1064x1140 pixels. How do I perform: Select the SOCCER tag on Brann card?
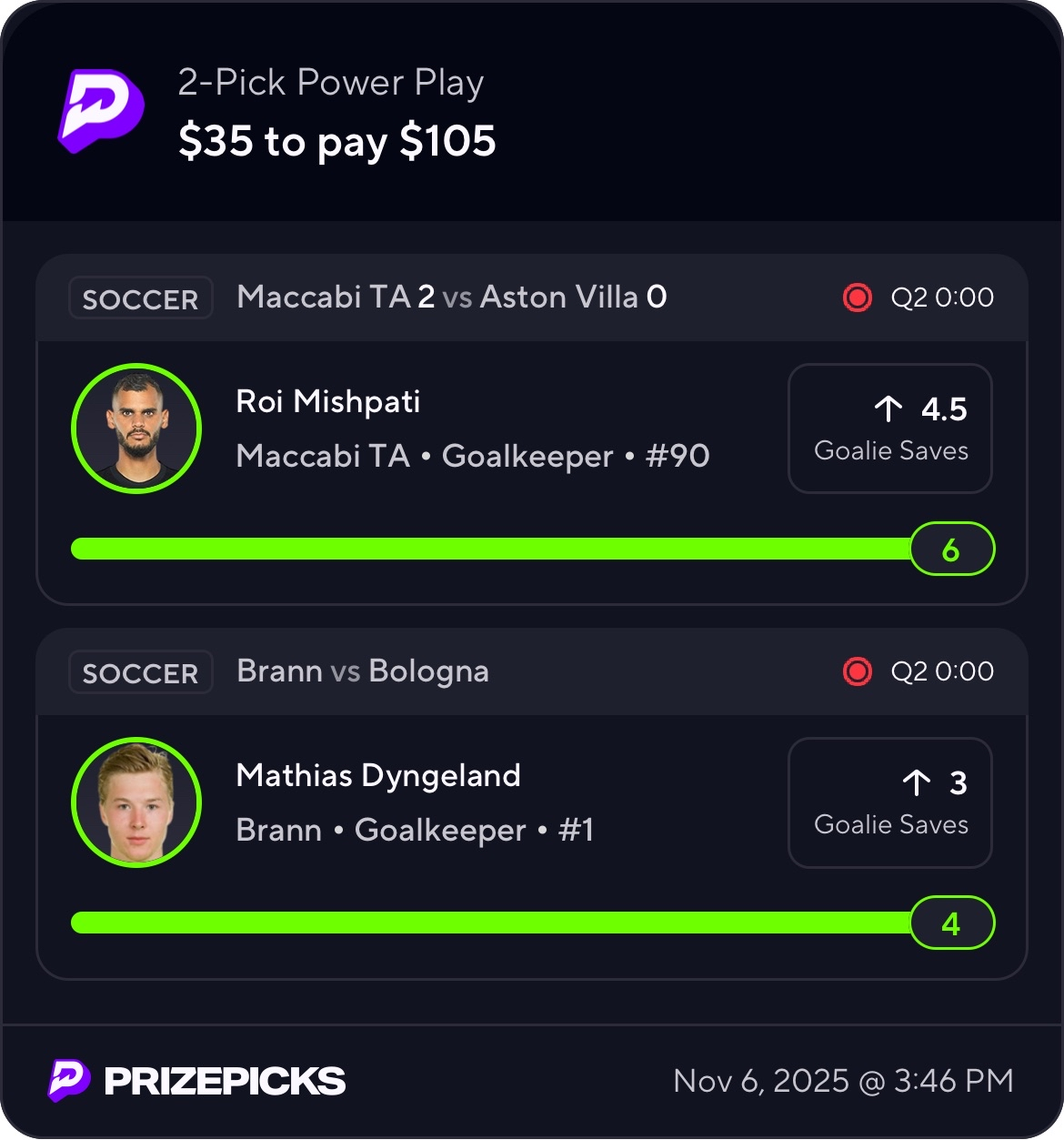pyautogui.click(x=140, y=672)
